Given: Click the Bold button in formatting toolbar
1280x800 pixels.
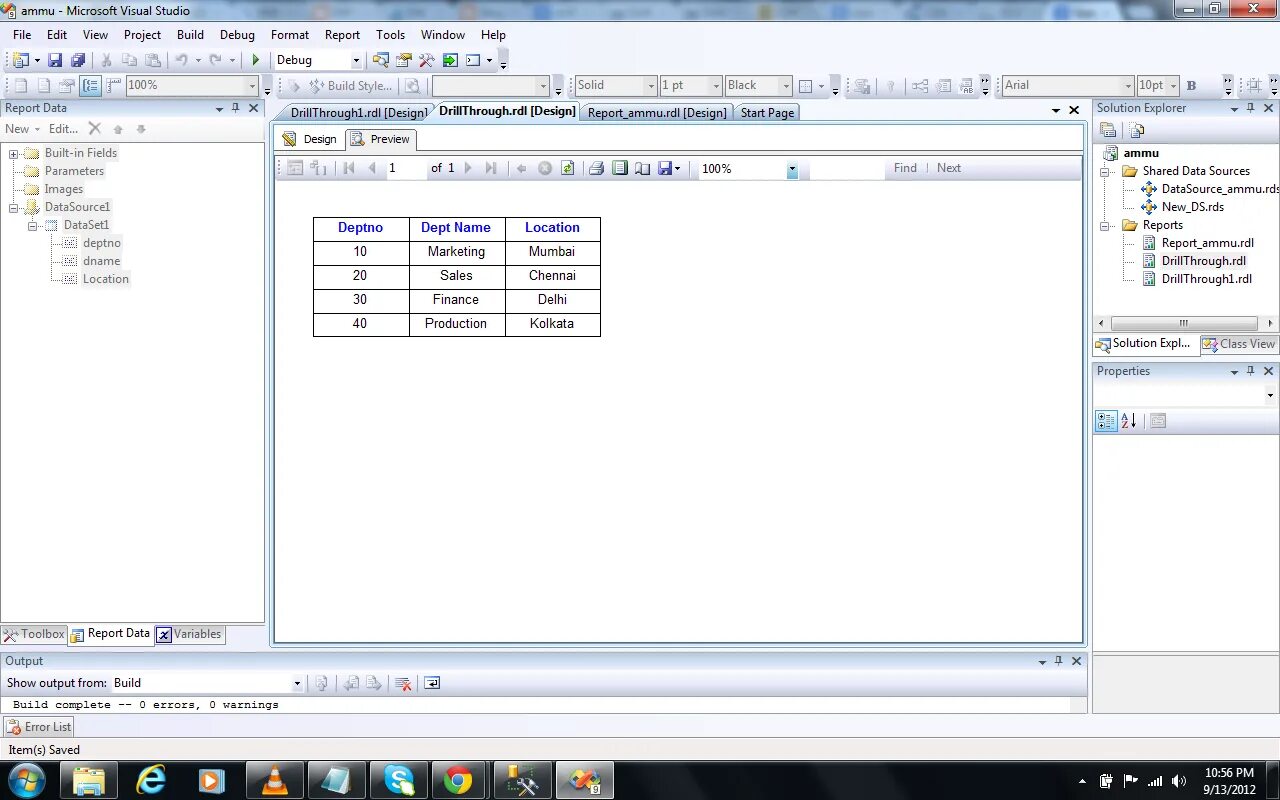Looking at the screenshot, I should (1191, 85).
